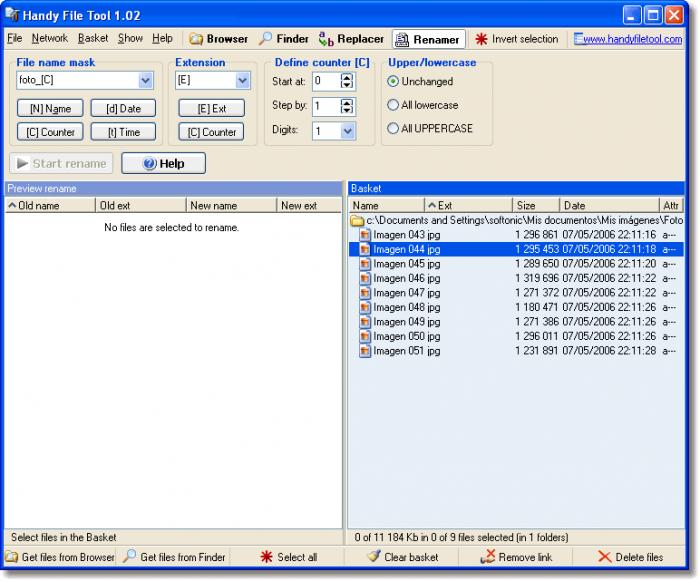Switch to the Replacer tool

point(351,39)
